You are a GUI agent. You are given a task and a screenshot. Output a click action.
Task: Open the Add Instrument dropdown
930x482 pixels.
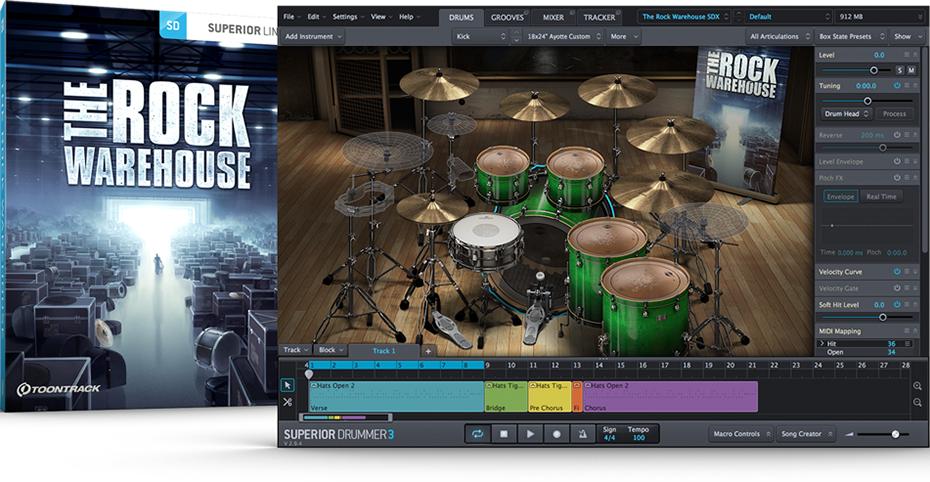[x=313, y=36]
